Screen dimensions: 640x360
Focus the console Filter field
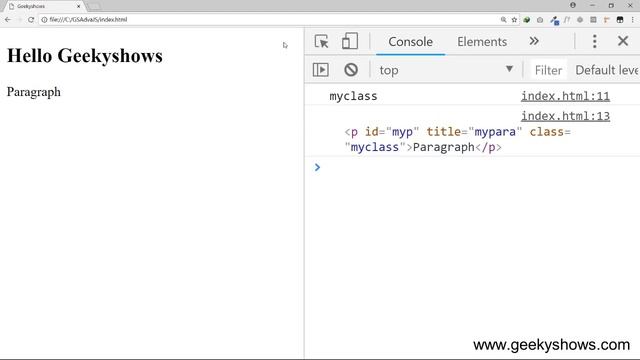pos(548,70)
